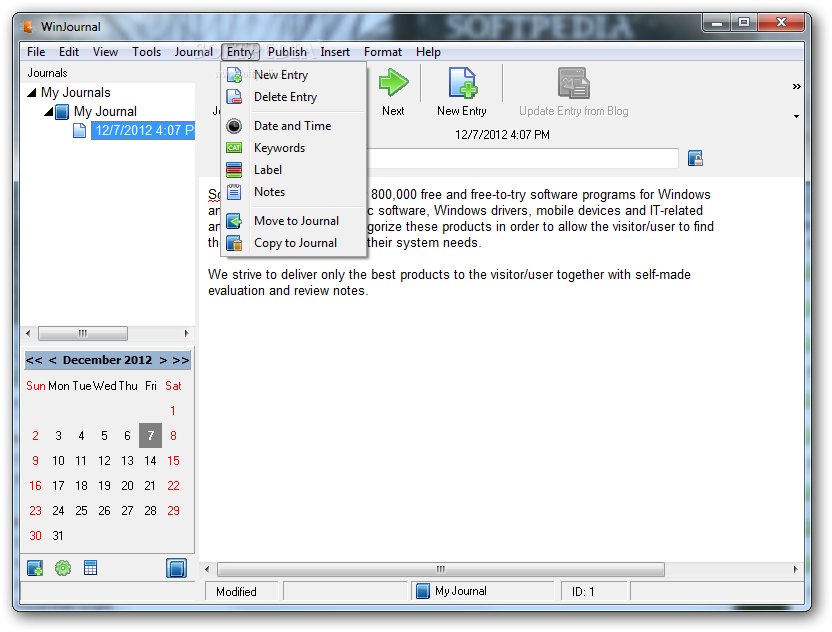Choose Delete Entry menu item
The height and width of the screenshot is (632, 832).
pyautogui.click(x=293, y=97)
